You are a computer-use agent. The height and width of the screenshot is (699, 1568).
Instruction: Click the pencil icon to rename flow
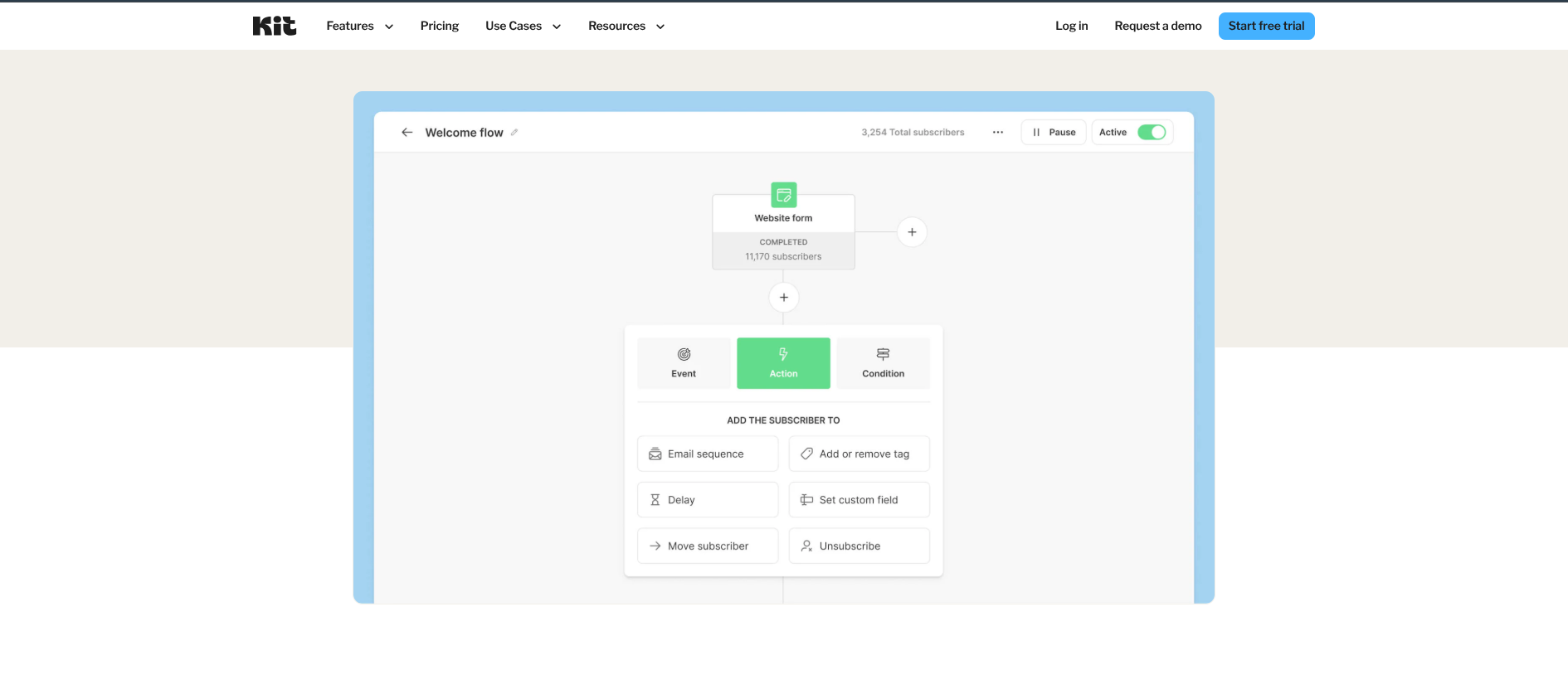[514, 133]
